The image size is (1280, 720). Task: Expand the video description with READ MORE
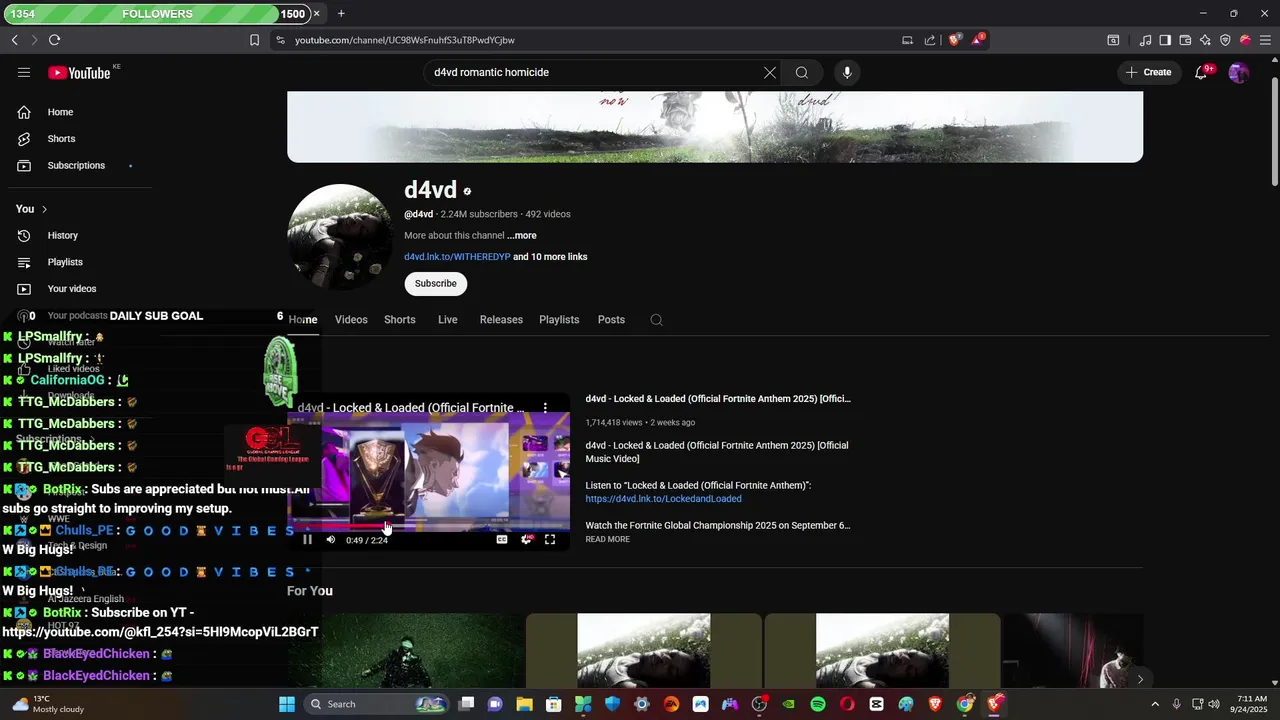tap(608, 540)
